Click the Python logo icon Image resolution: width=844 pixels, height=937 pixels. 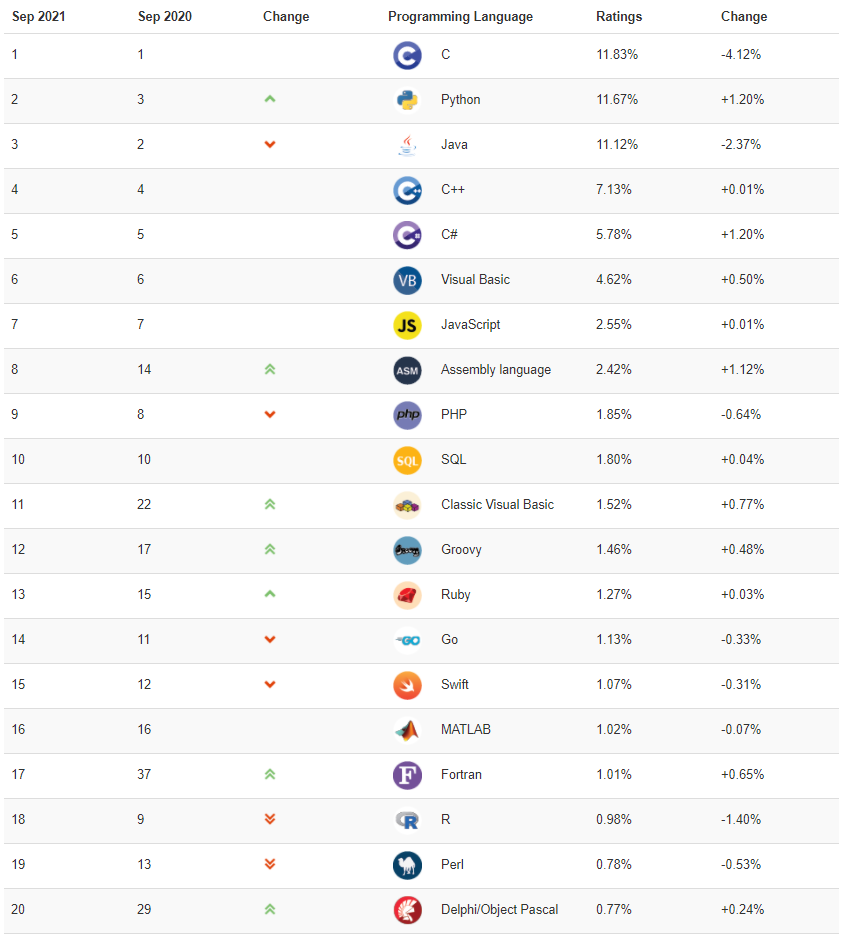pos(407,100)
